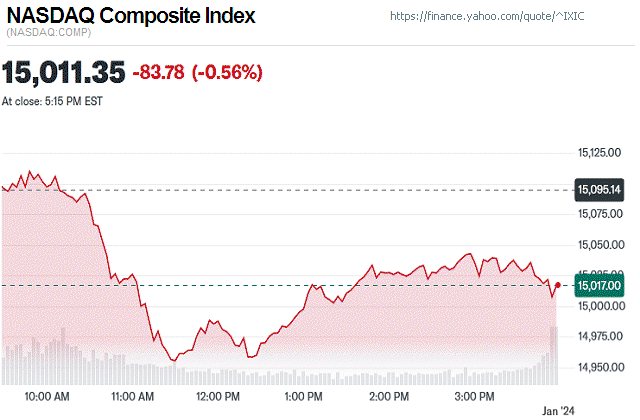Click the NASDAQ Composite Index title
The height and width of the screenshot is (420, 640).
[130, 17]
